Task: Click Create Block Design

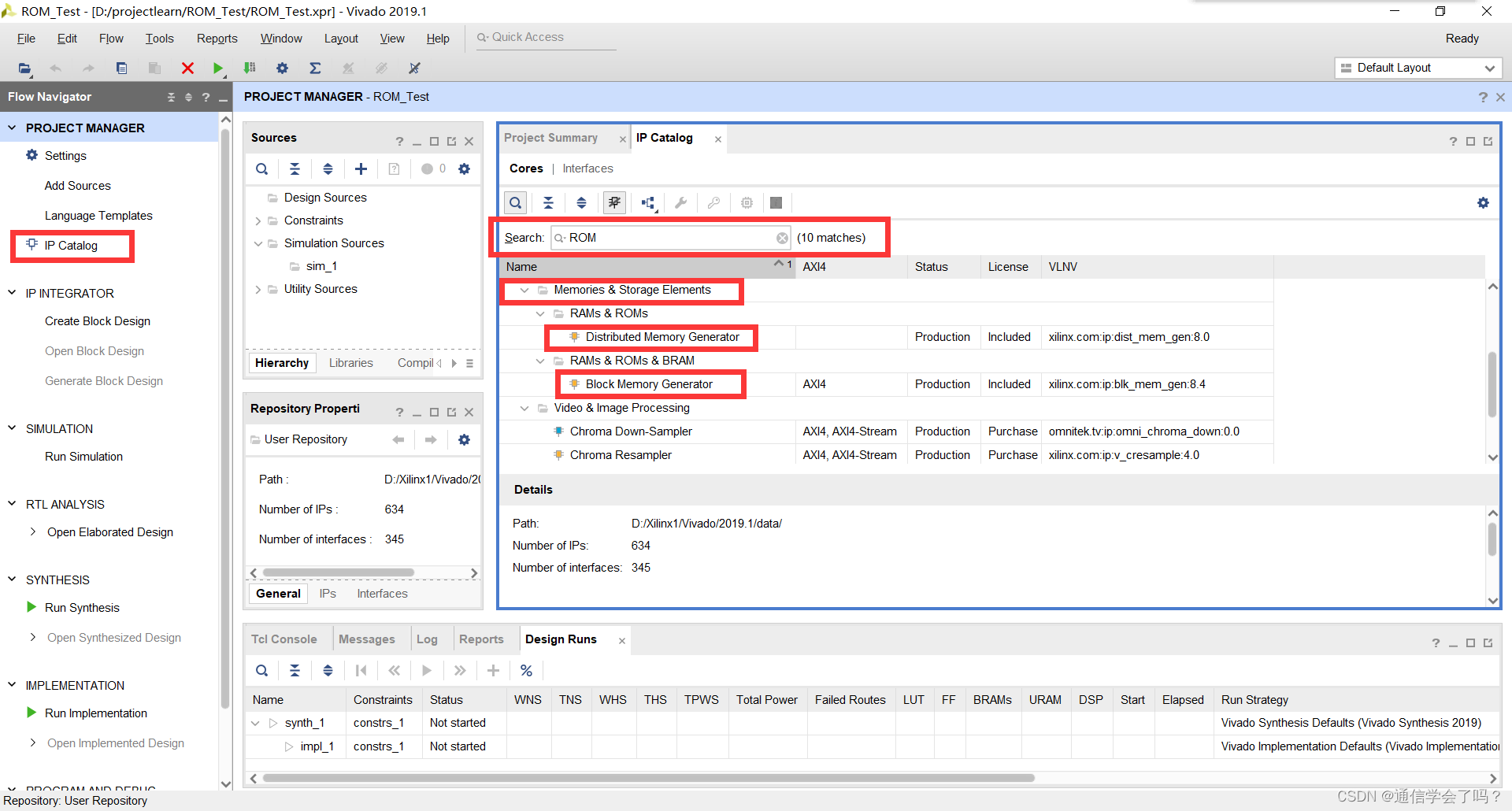Action: (x=98, y=321)
